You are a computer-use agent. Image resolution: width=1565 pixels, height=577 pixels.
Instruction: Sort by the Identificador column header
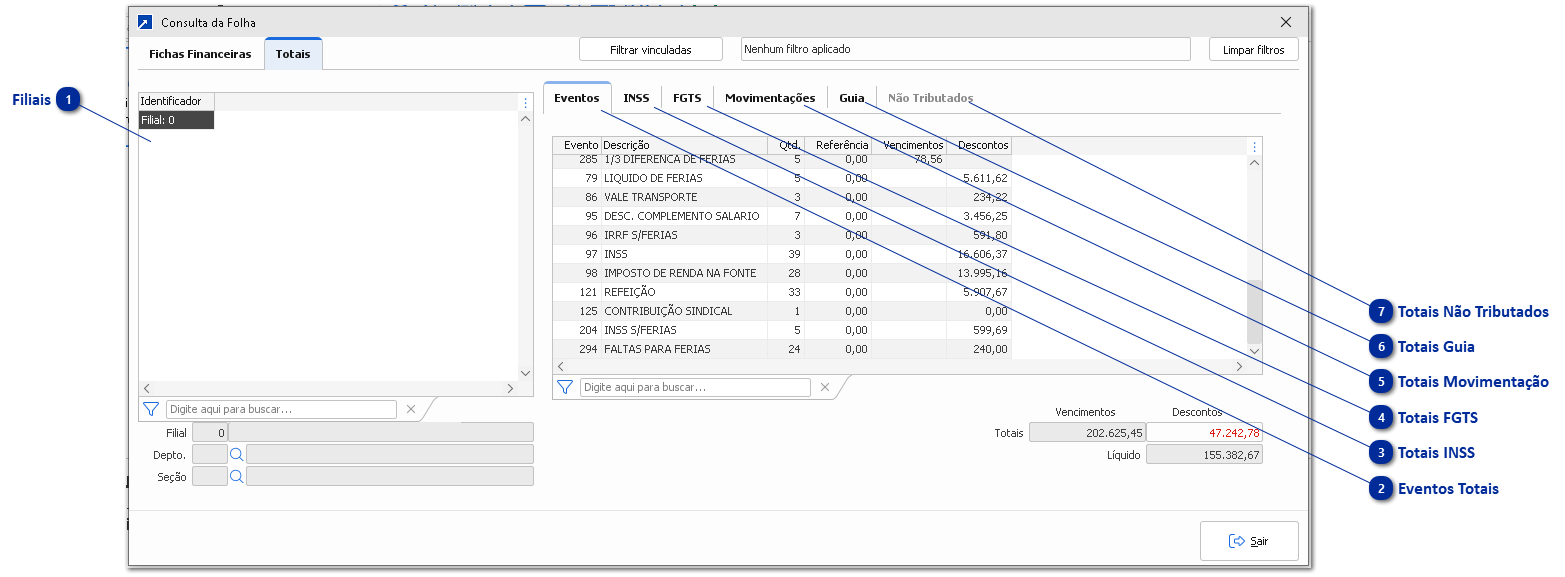tap(176, 101)
